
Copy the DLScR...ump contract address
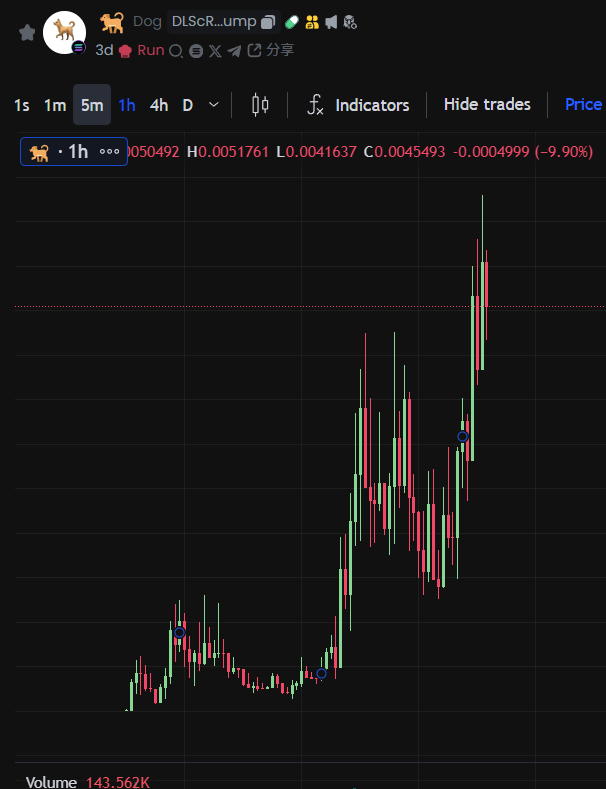point(268,22)
